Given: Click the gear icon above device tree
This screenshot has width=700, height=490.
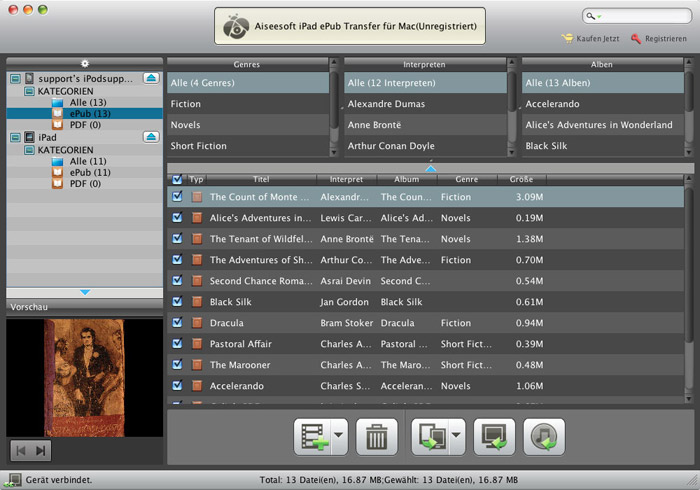Looking at the screenshot, I should (x=84, y=64).
